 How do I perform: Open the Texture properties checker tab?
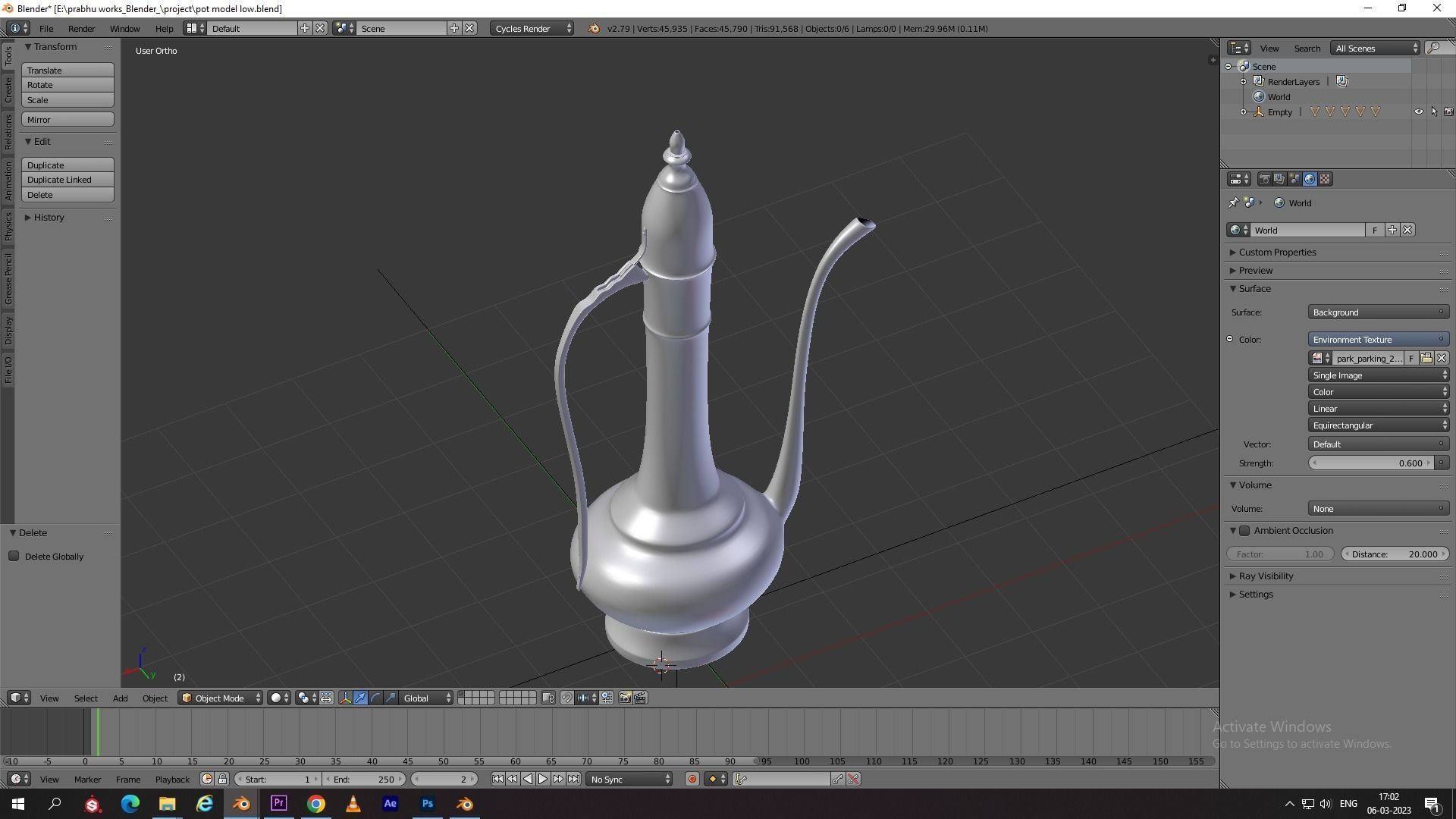(x=1325, y=179)
